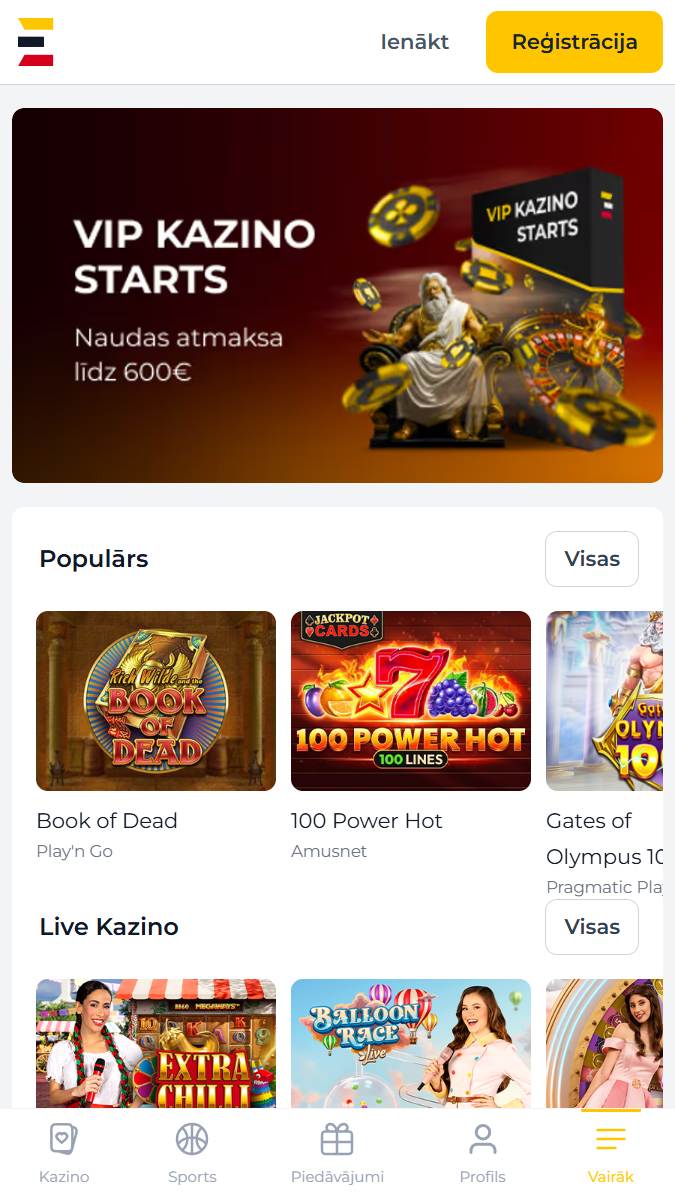Tap the striped E logo icon
The width and height of the screenshot is (675, 1199).
pyautogui.click(x=35, y=42)
